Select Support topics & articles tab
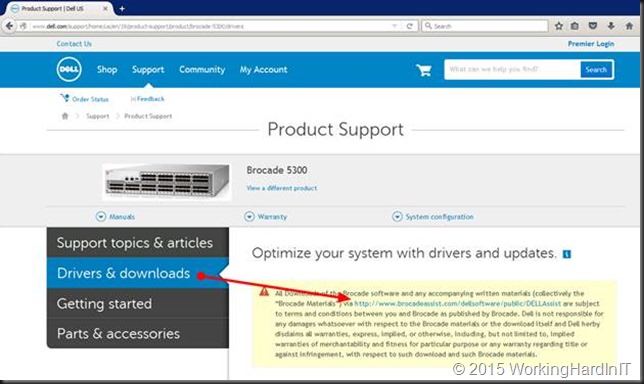This screenshot has height=384, width=644. 138,242
